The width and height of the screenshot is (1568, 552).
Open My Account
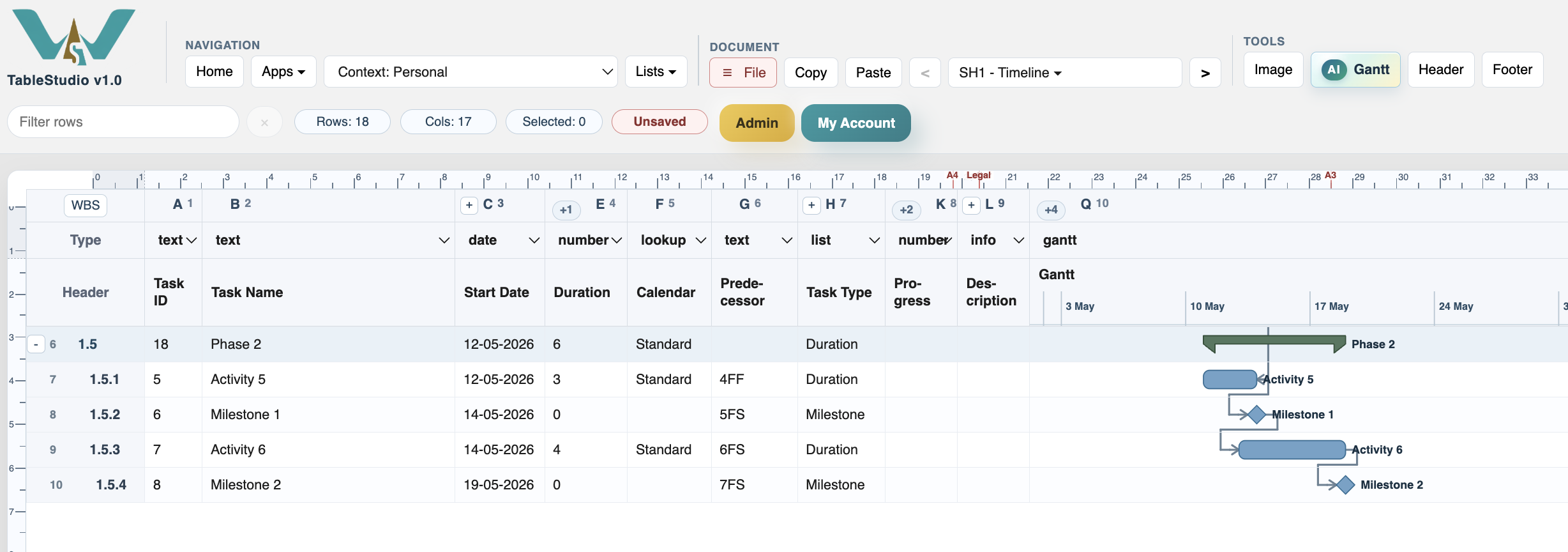856,123
